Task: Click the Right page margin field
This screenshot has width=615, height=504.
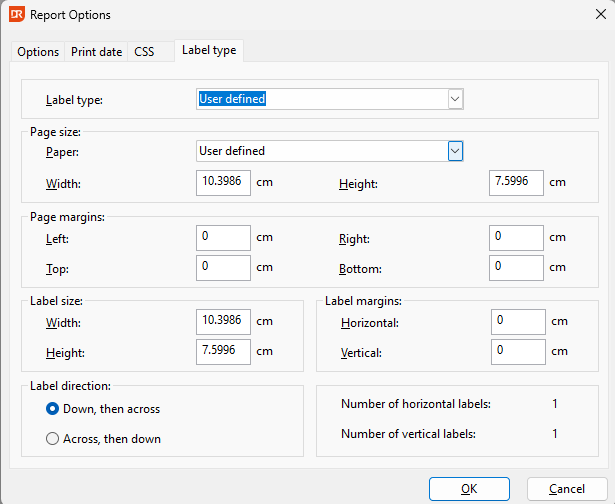Action: pyautogui.click(x=517, y=238)
